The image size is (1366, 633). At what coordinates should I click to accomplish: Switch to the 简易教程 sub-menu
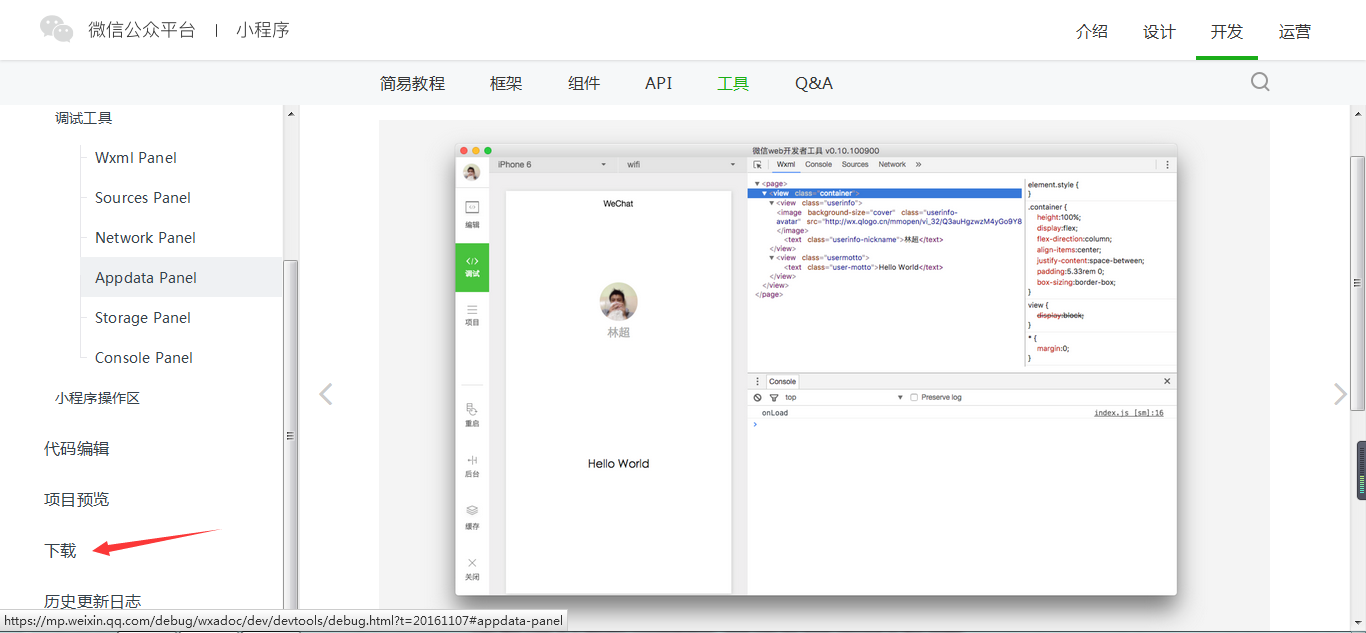tap(412, 84)
